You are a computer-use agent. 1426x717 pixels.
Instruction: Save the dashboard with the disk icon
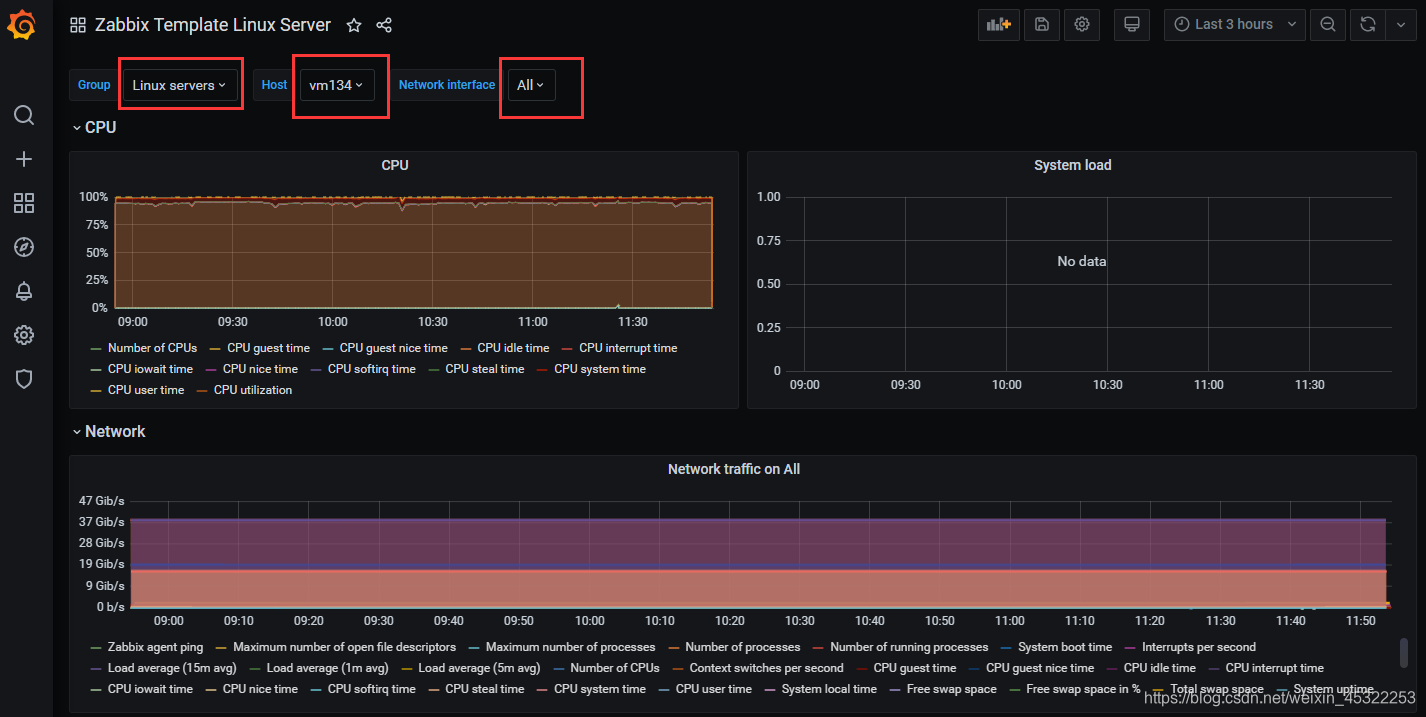coord(1041,25)
